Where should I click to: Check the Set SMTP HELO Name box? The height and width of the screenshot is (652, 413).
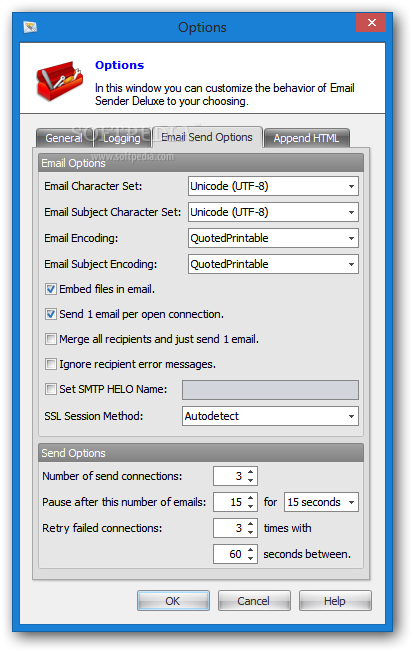[51, 389]
